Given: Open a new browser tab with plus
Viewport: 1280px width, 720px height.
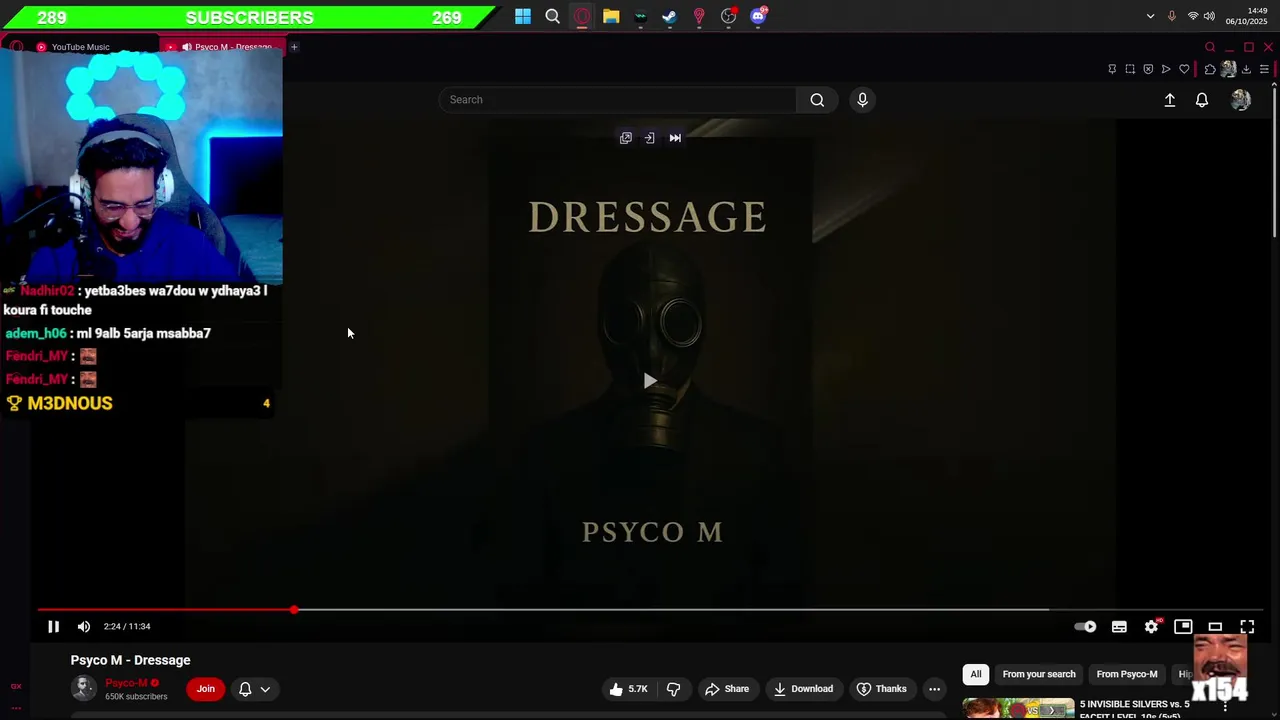Looking at the screenshot, I should 294,47.
